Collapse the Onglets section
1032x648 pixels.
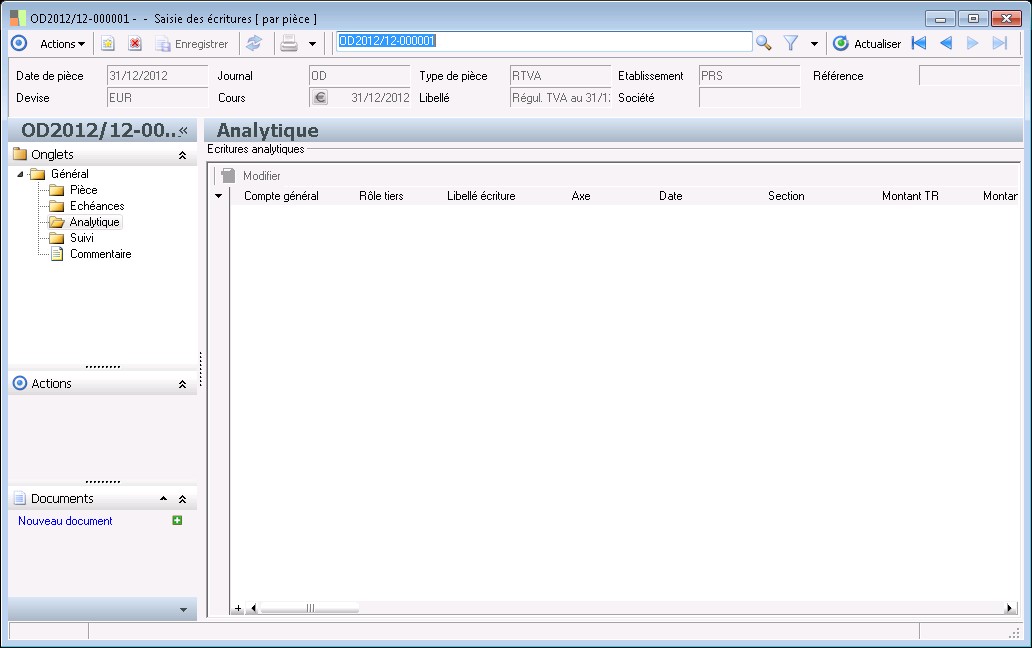click(182, 155)
